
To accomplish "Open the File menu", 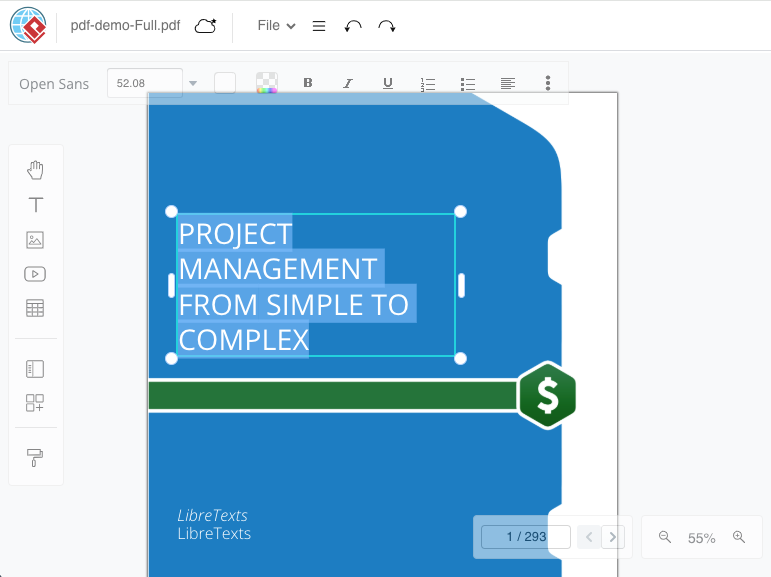I will point(276,26).
